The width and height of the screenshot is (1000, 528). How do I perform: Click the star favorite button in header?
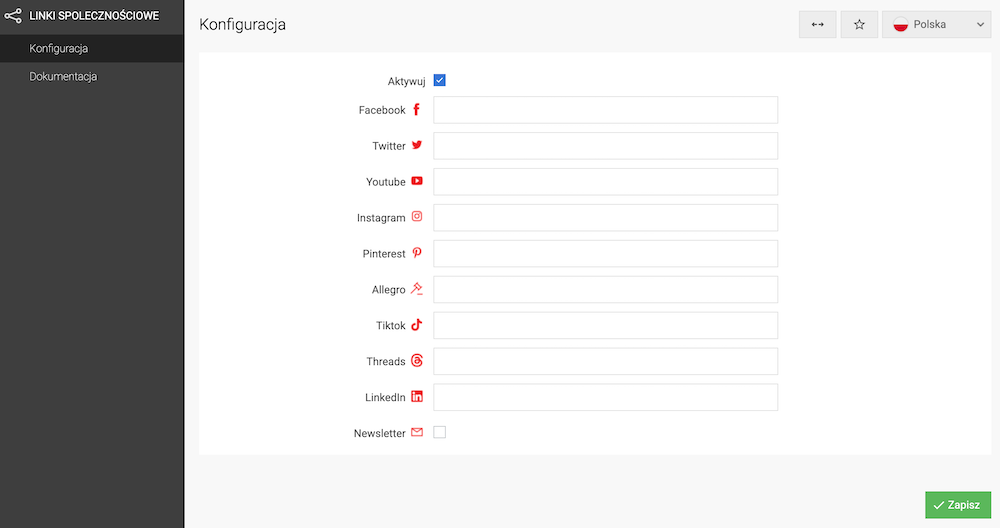point(859,25)
